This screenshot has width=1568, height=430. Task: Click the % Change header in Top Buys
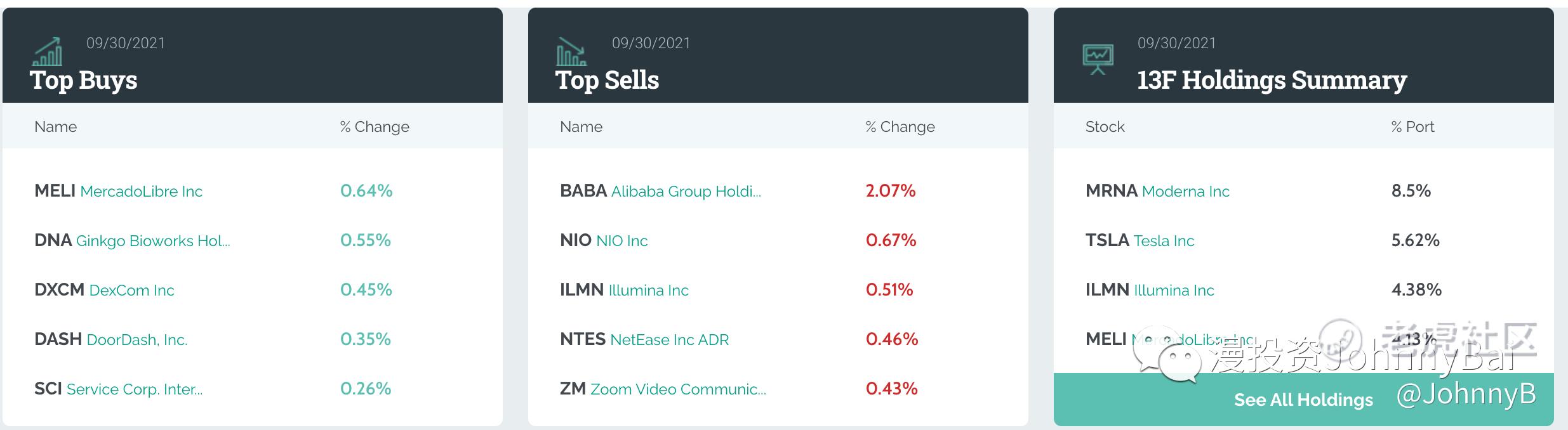tap(375, 127)
